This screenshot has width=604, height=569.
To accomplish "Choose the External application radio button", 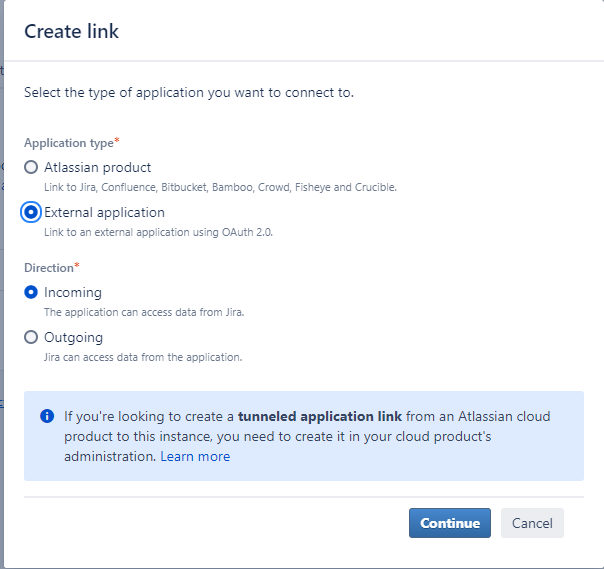I will 31,212.
